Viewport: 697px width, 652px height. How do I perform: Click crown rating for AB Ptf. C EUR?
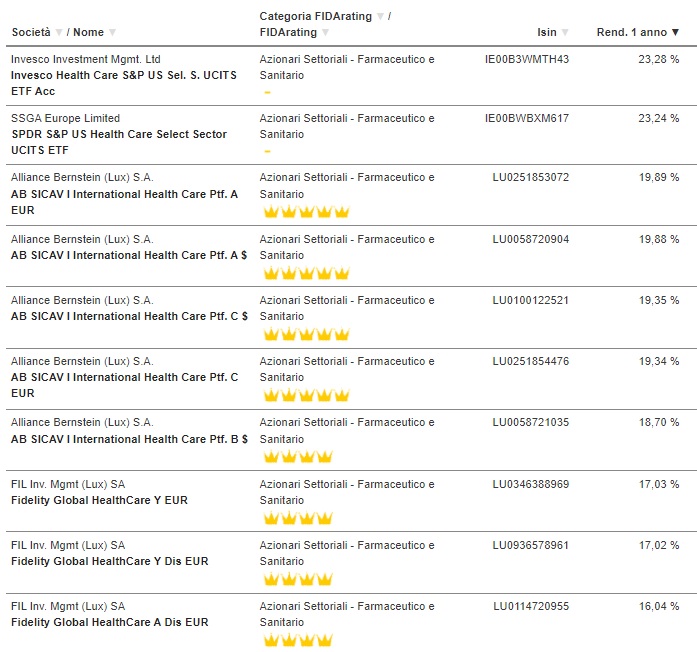306,394
